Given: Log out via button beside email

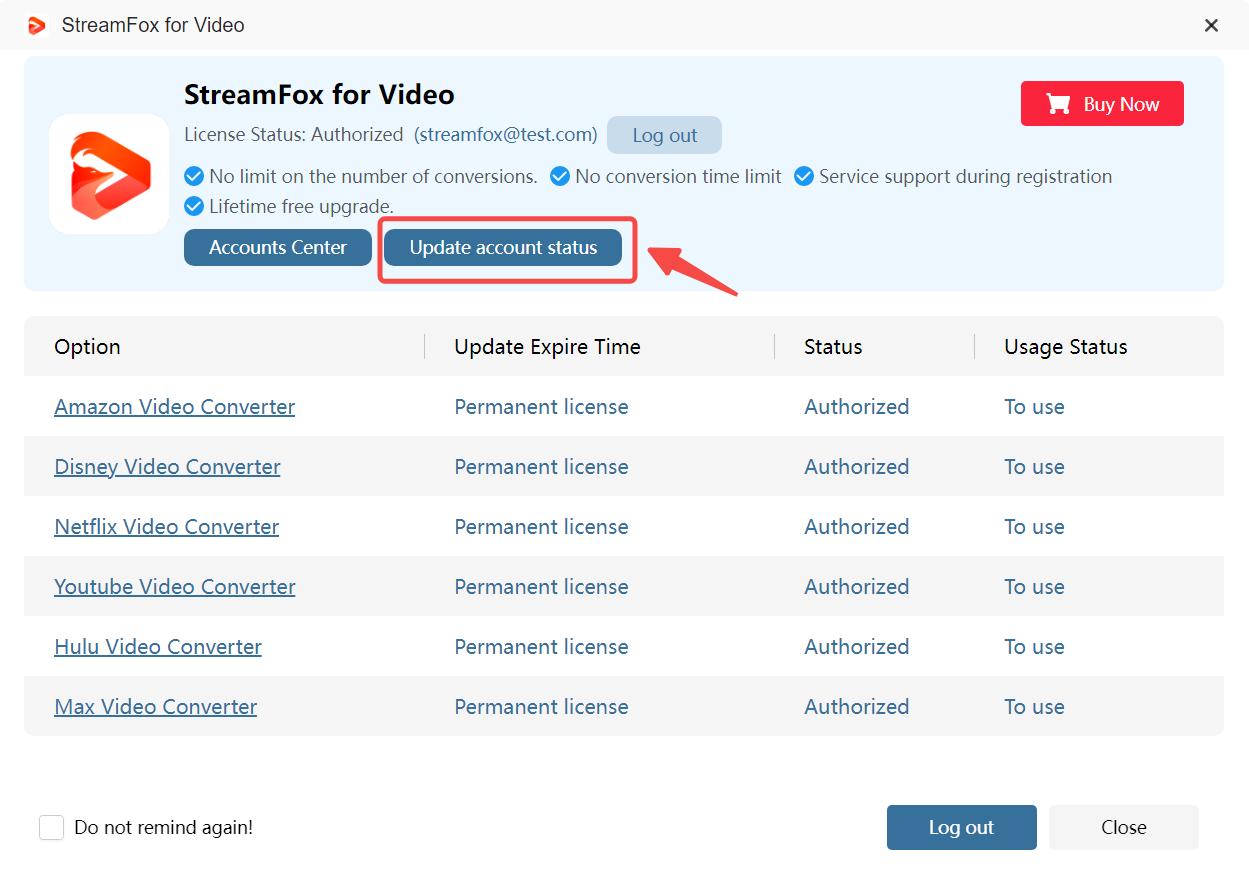Looking at the screenshot, I should tap(664, 135).
